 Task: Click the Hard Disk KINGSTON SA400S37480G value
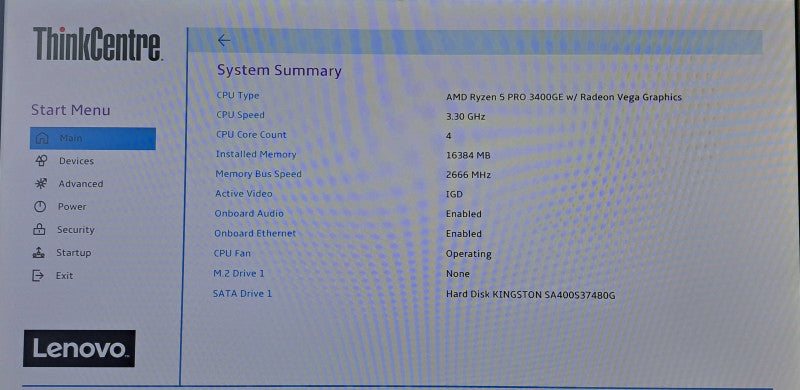click(531, 295)
